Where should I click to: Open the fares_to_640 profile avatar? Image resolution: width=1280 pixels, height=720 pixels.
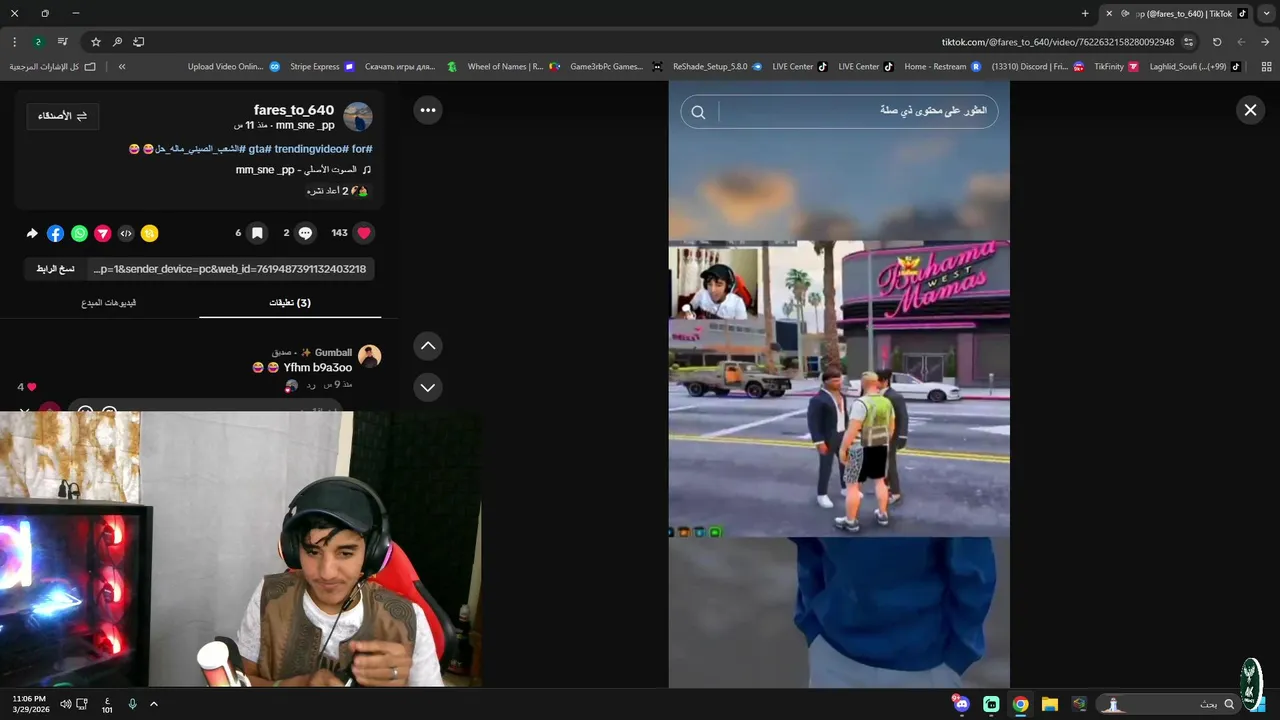358,117
